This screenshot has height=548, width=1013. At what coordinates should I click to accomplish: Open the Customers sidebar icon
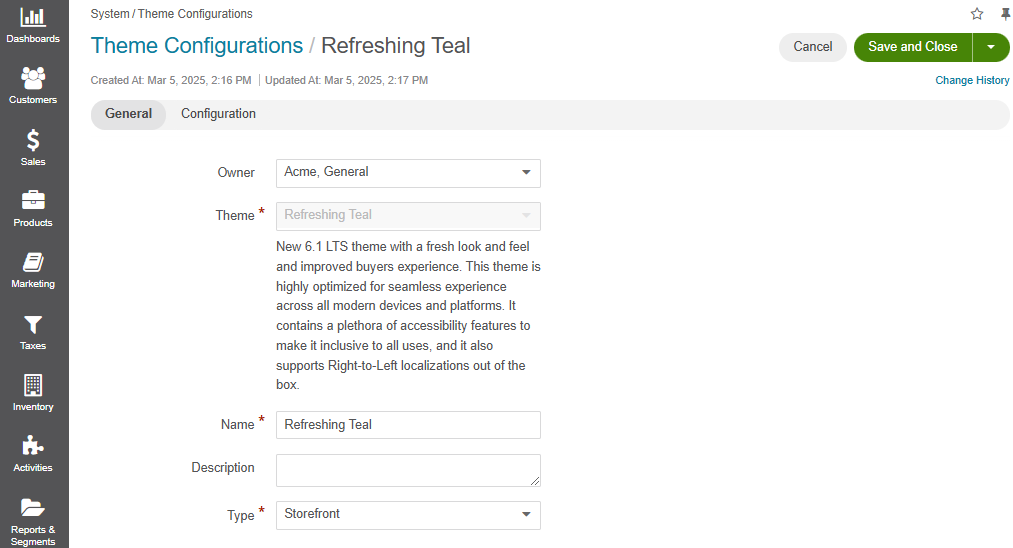(33, 78)
